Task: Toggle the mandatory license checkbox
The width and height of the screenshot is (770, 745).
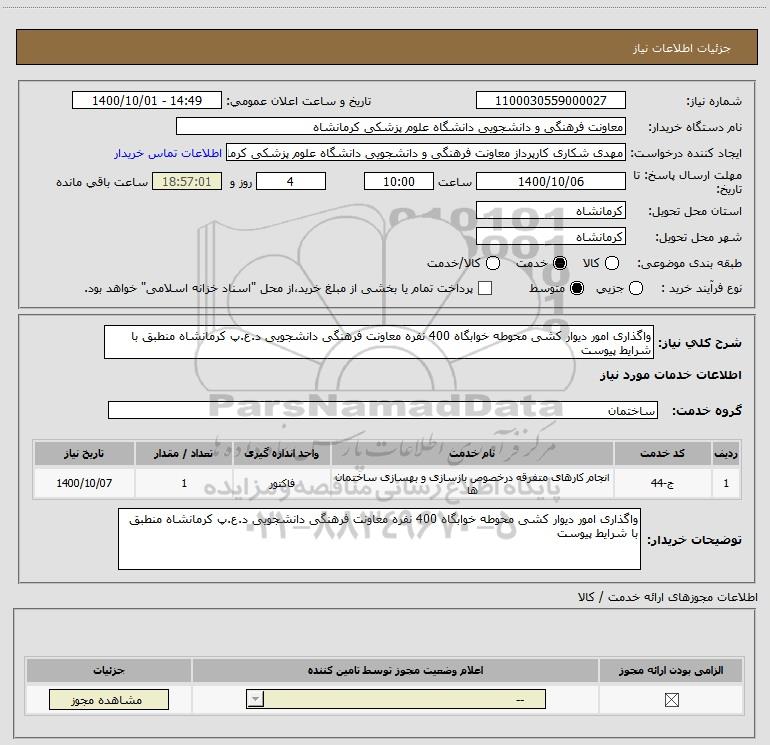Action: [x=671, y=700]
